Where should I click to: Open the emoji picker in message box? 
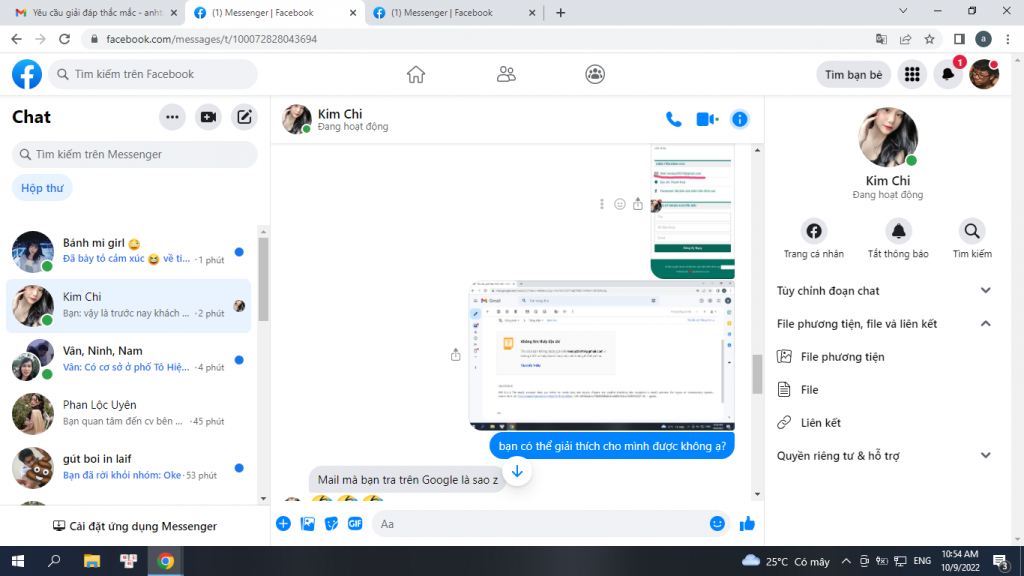(717, 523)
